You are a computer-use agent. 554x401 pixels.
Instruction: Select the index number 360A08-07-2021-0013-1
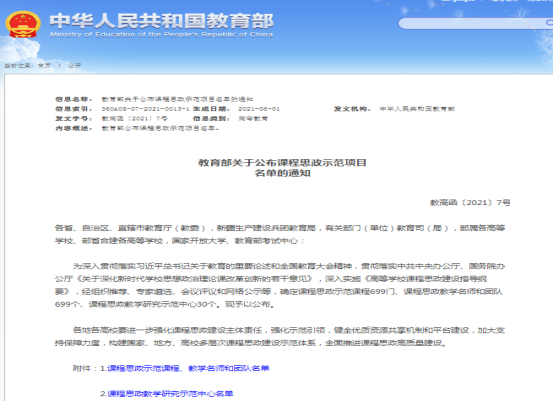(146, 109)
